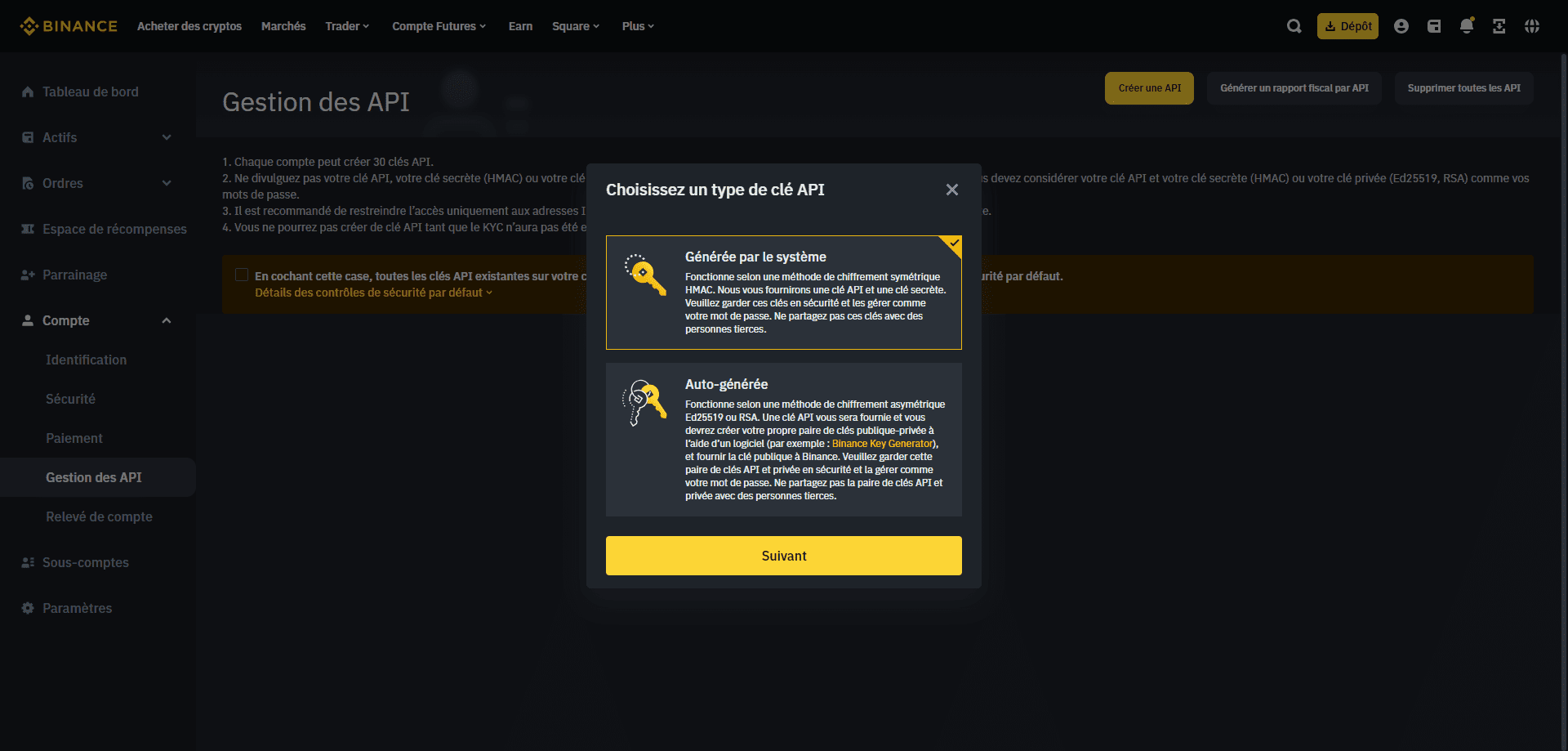The width and height of the screenshot is (1568, 751).
Task: Click the Binance logo
Action: [x=69, y=26]
